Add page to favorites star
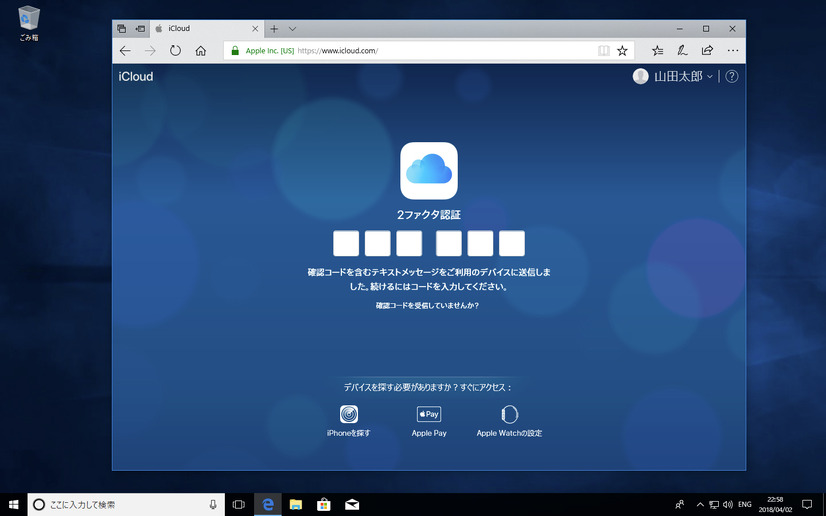The image size is (826, 516). (x=622, y=51)
